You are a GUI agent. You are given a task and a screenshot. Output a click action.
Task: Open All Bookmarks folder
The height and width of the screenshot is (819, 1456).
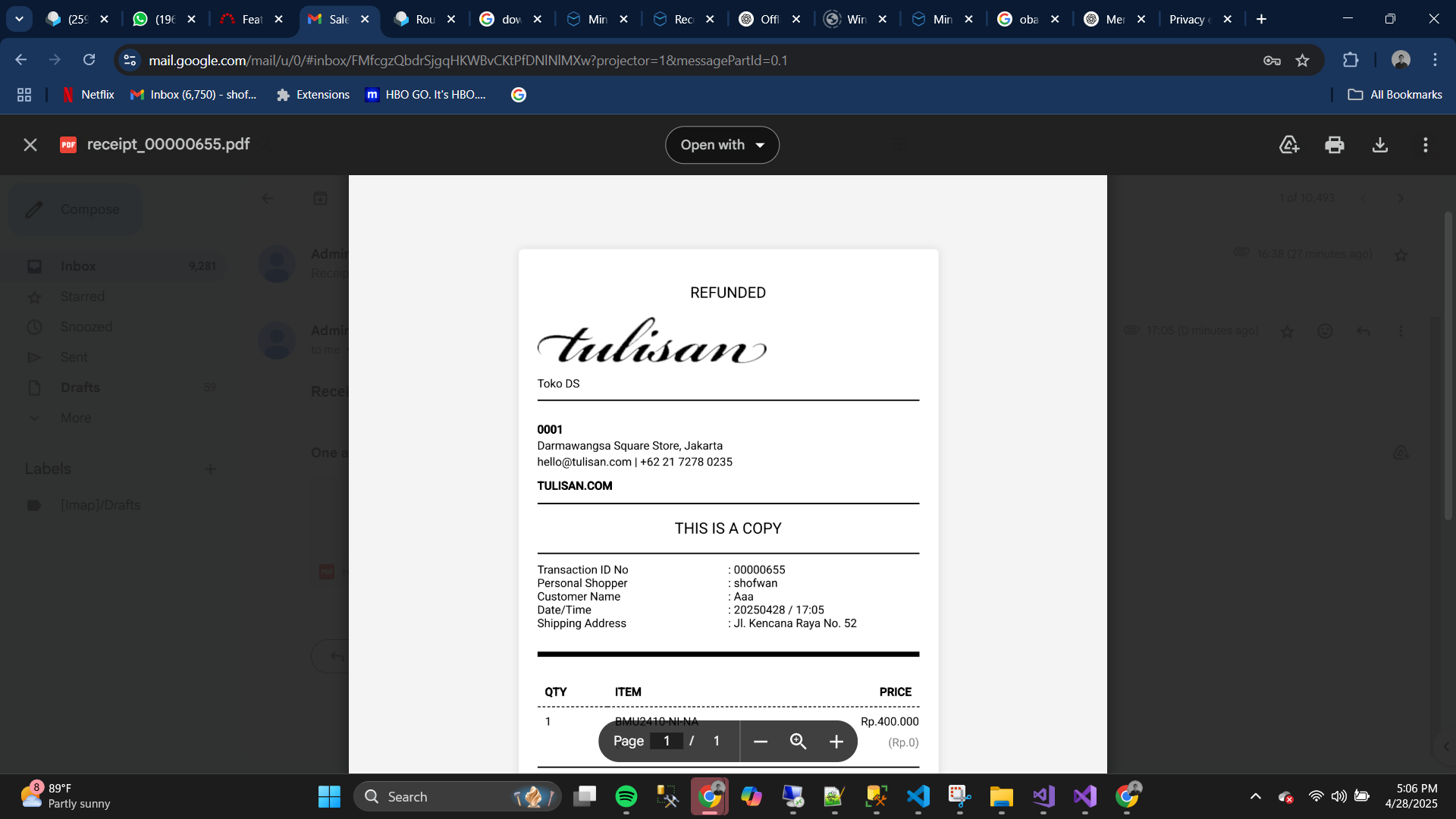point(1395,95)
